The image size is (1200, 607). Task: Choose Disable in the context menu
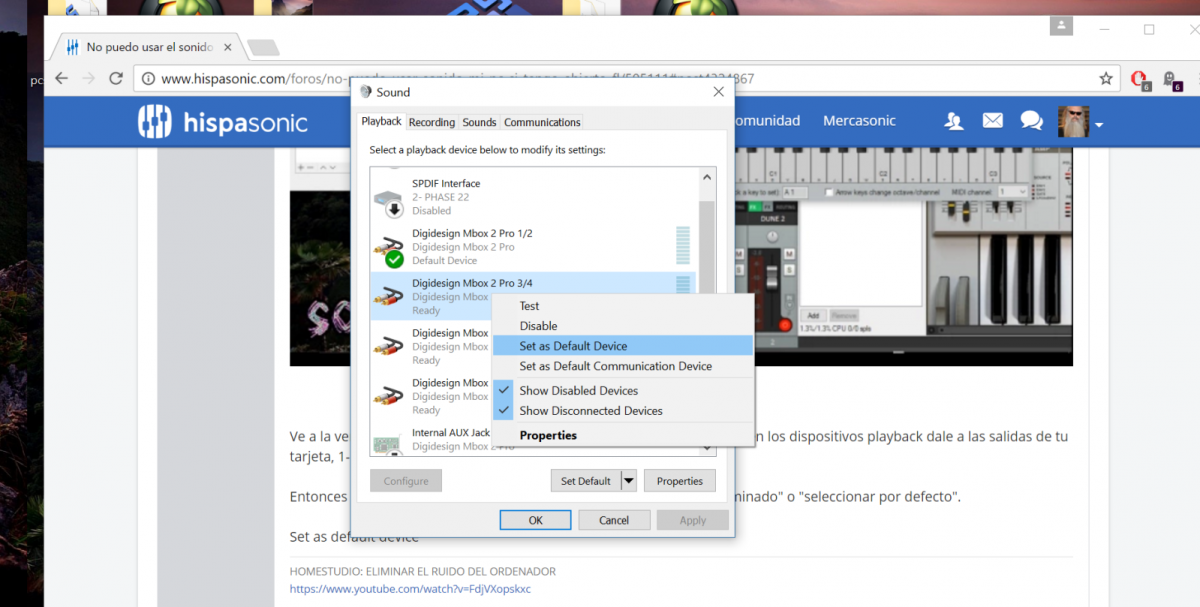pyautogui.click(x=623, y=326)
